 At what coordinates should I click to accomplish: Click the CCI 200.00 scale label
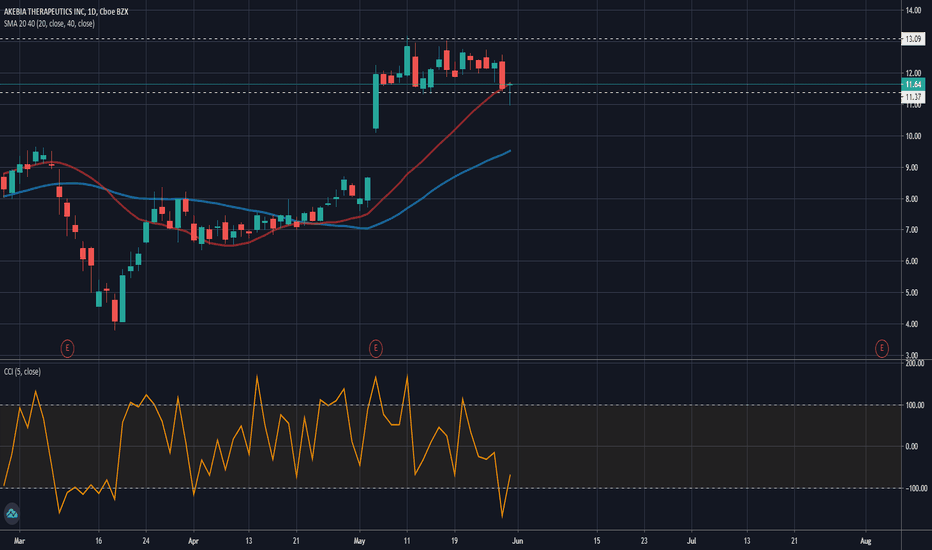(x=915, y=363)
